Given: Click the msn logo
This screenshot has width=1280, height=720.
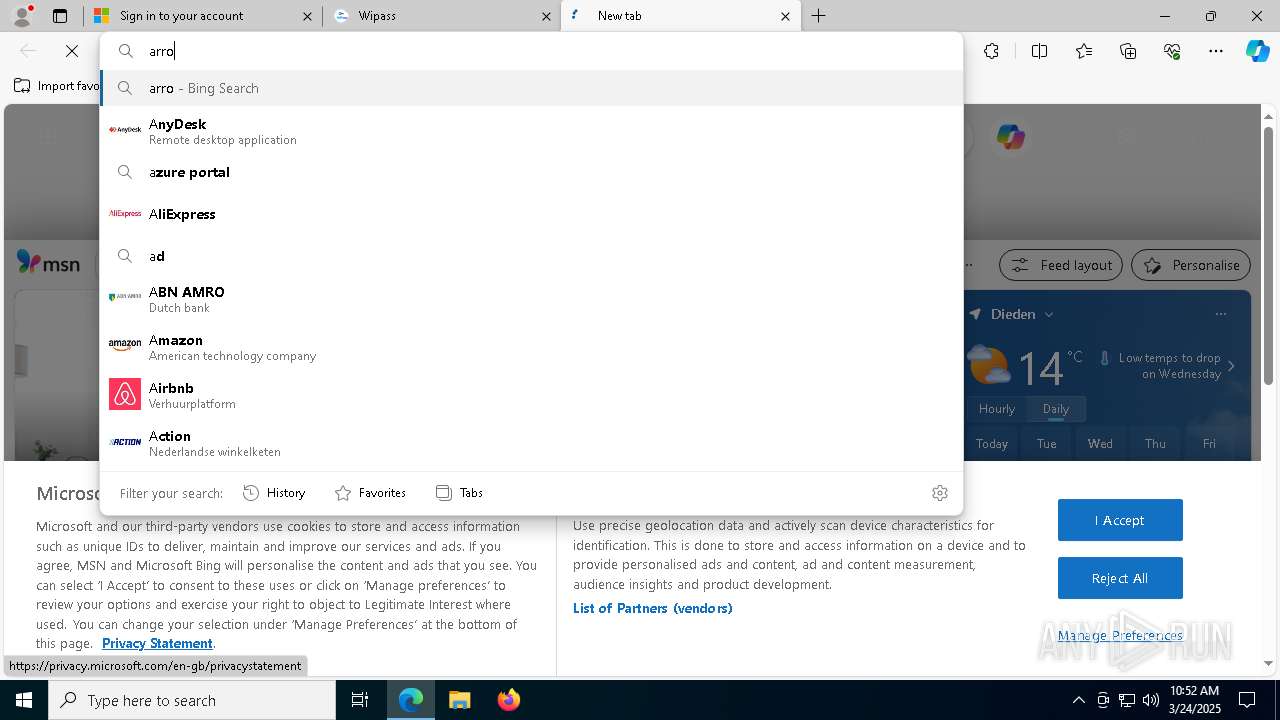Looking at the screenshot, I should point(48,263).
